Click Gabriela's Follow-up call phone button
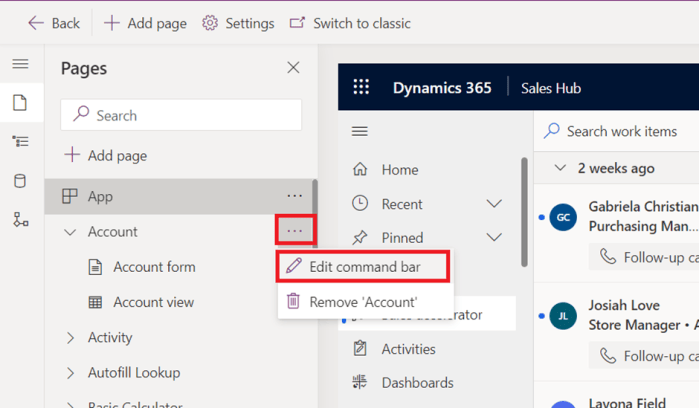The image size is (699, 408). click(x=644, y=257)
